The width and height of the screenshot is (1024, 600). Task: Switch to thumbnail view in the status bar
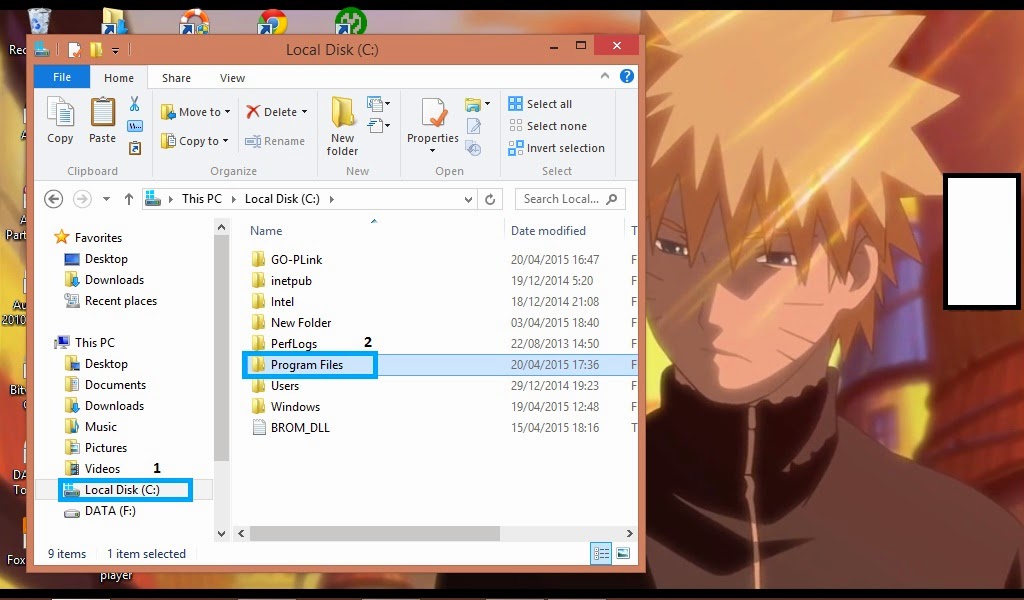click(623, 553)
